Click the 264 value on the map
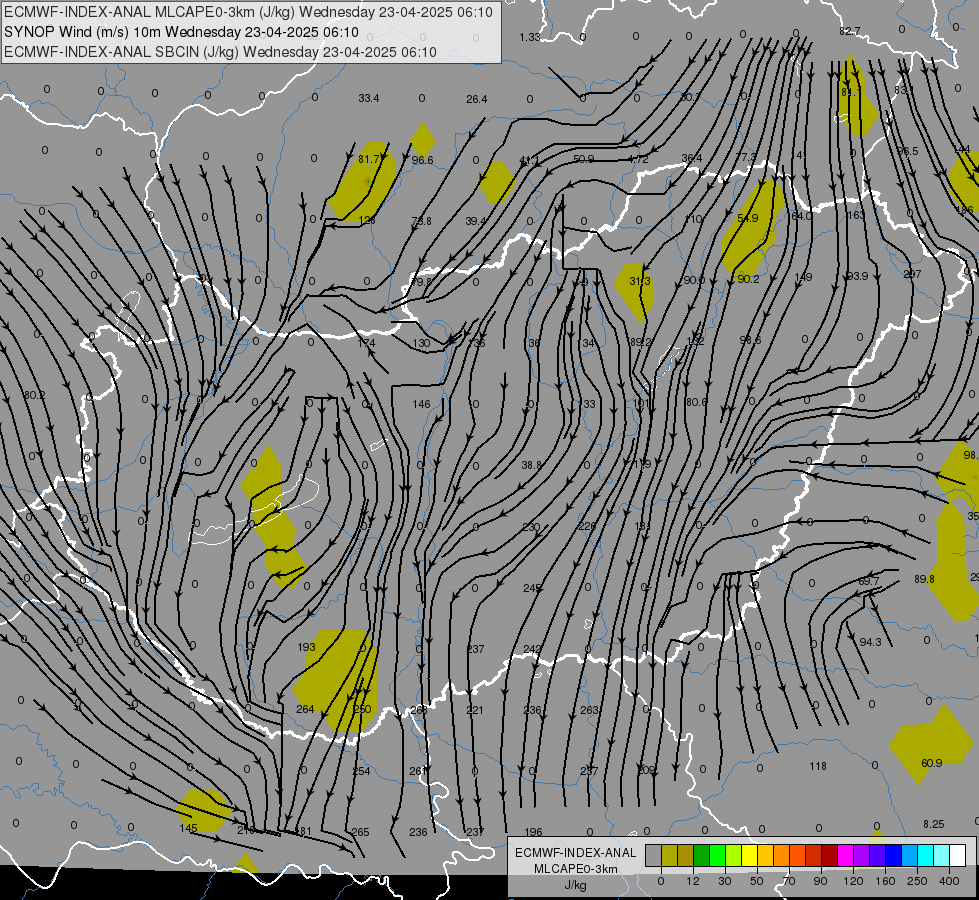Viewport: 979px width, 900px height. (305, 709)
